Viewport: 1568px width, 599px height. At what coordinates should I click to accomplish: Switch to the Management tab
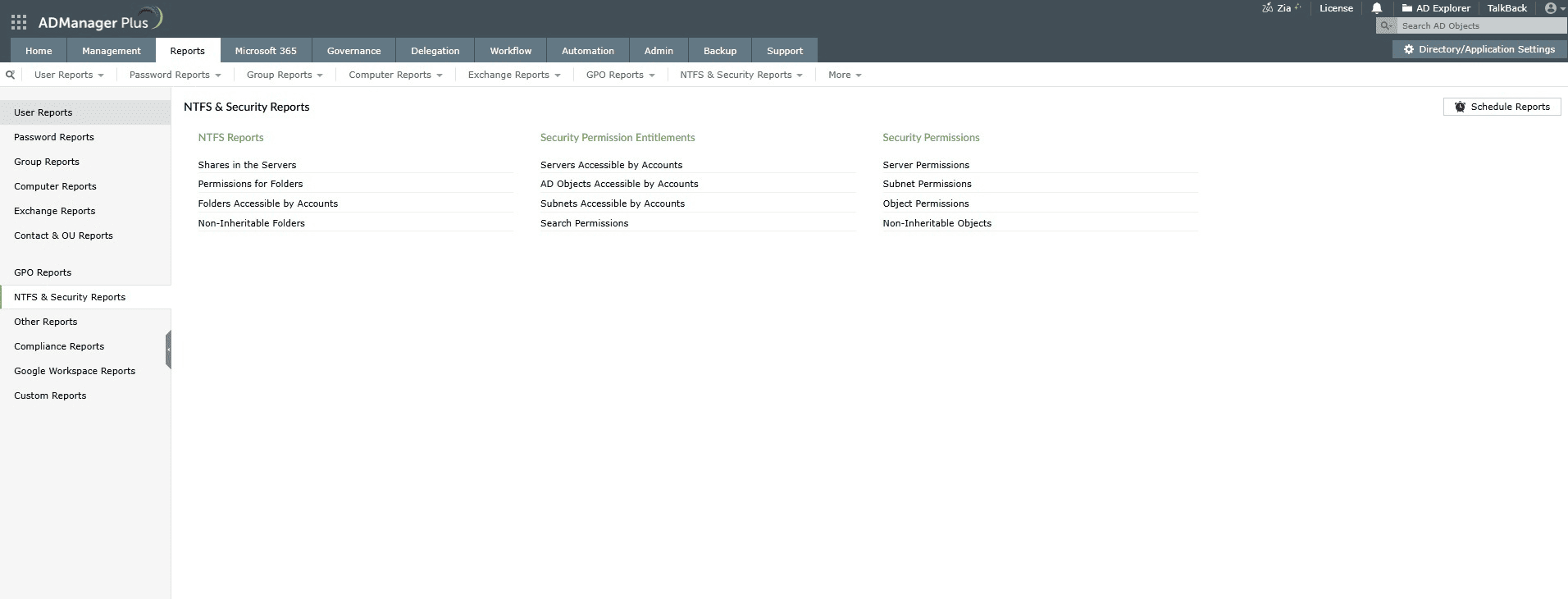coord(111,51)
